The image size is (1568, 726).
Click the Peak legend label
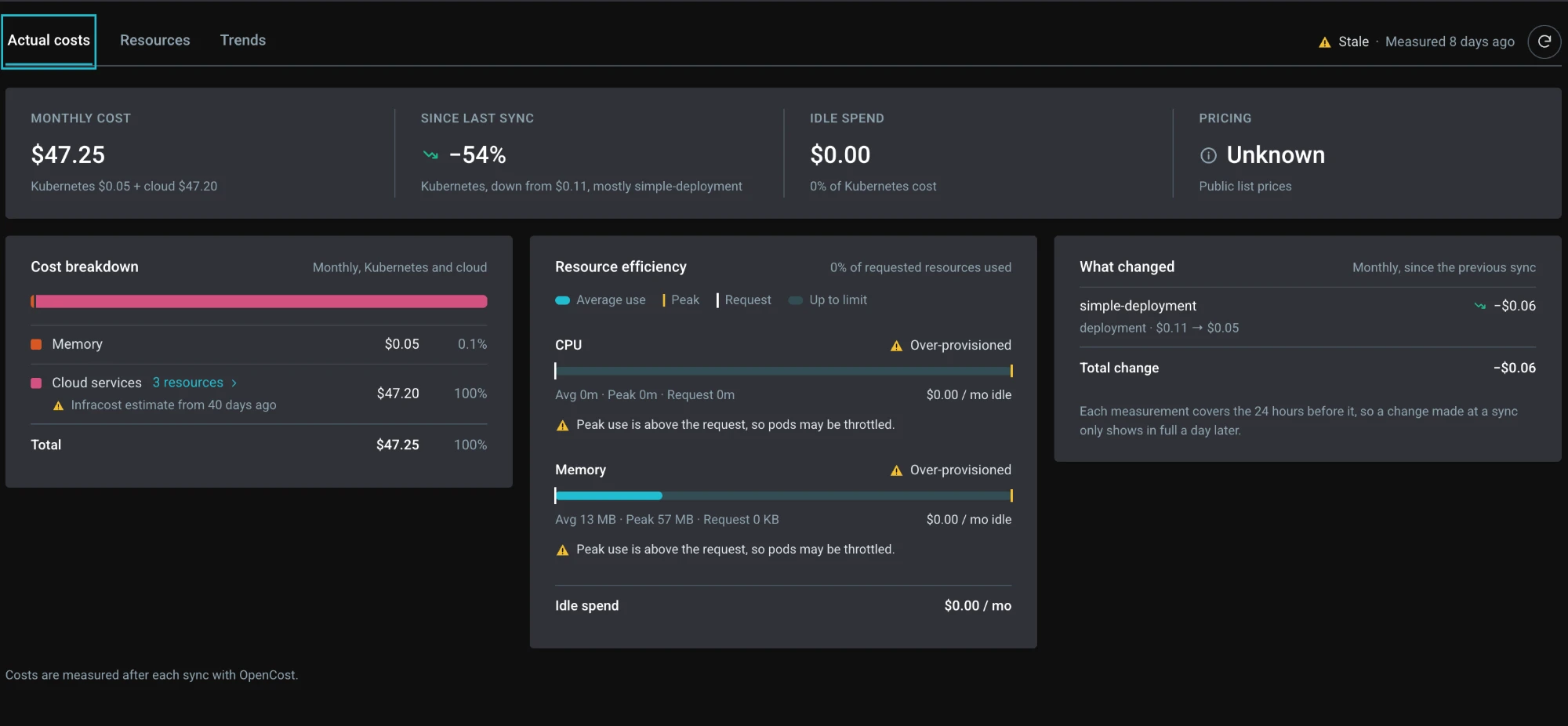[685, 300]
